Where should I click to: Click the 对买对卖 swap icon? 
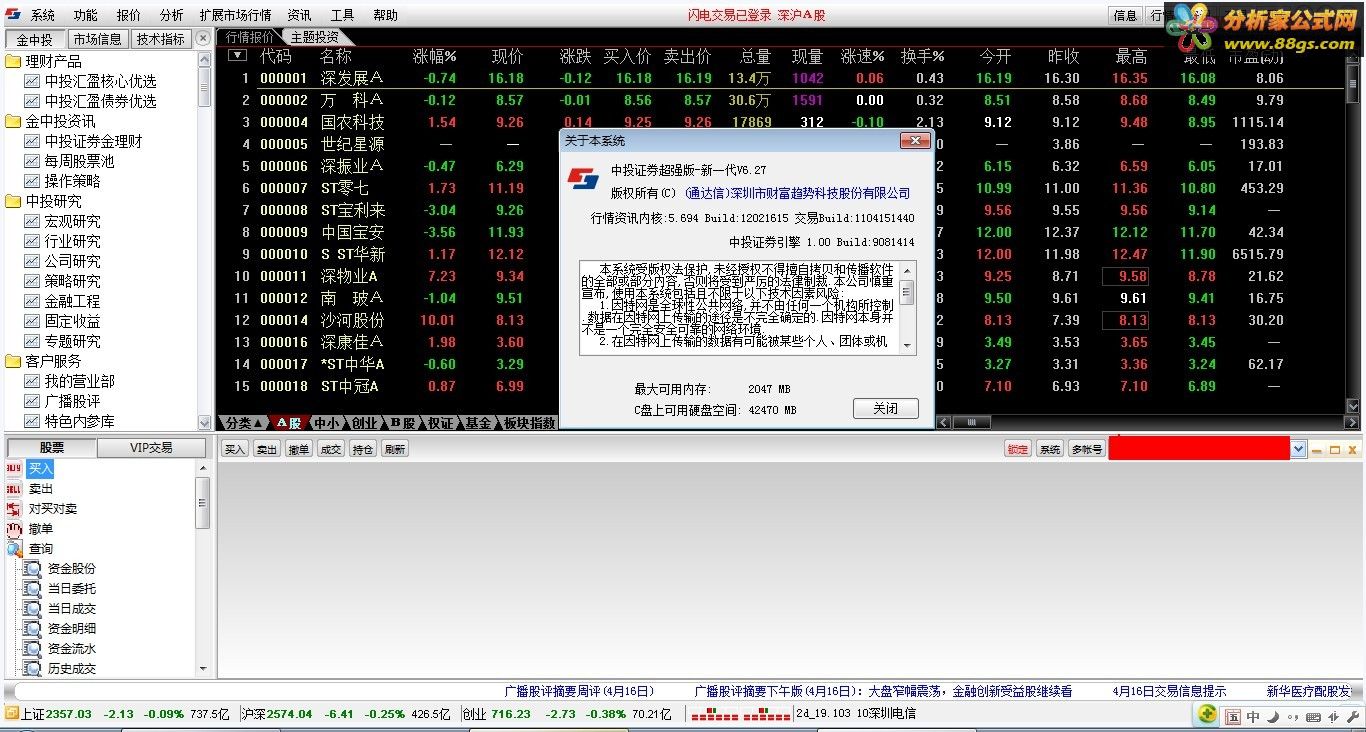(x=14, y=508)
